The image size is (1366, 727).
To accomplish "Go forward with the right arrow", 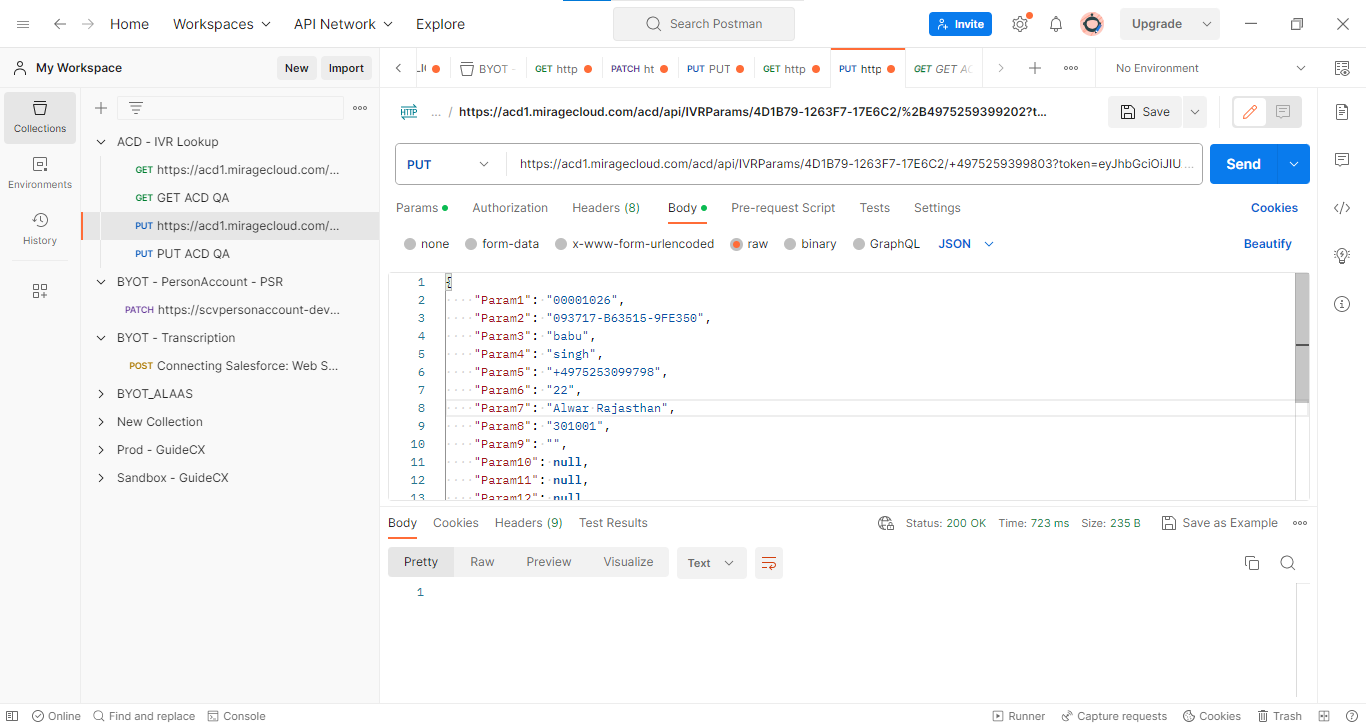I will click(x=88, y=24).
